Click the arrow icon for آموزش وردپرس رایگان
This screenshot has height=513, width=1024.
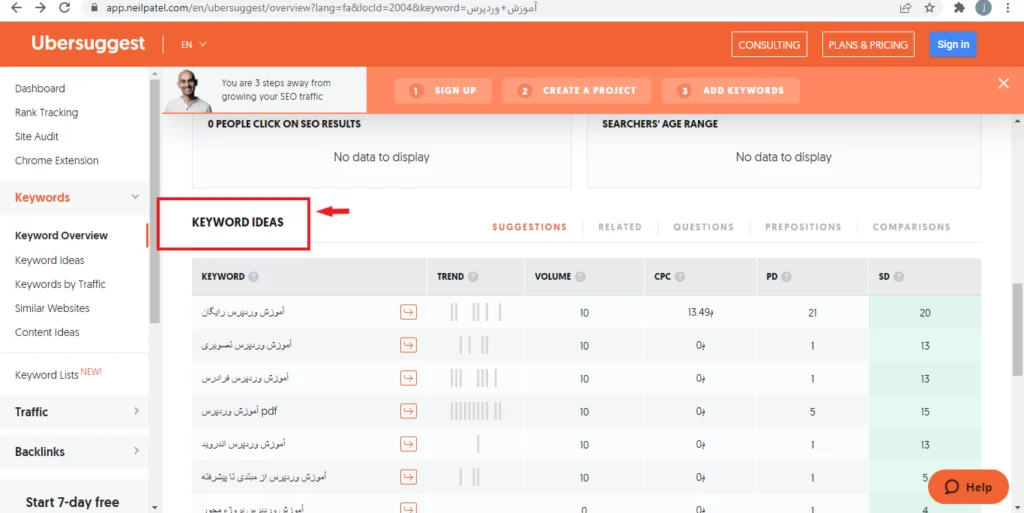[408, 313]
